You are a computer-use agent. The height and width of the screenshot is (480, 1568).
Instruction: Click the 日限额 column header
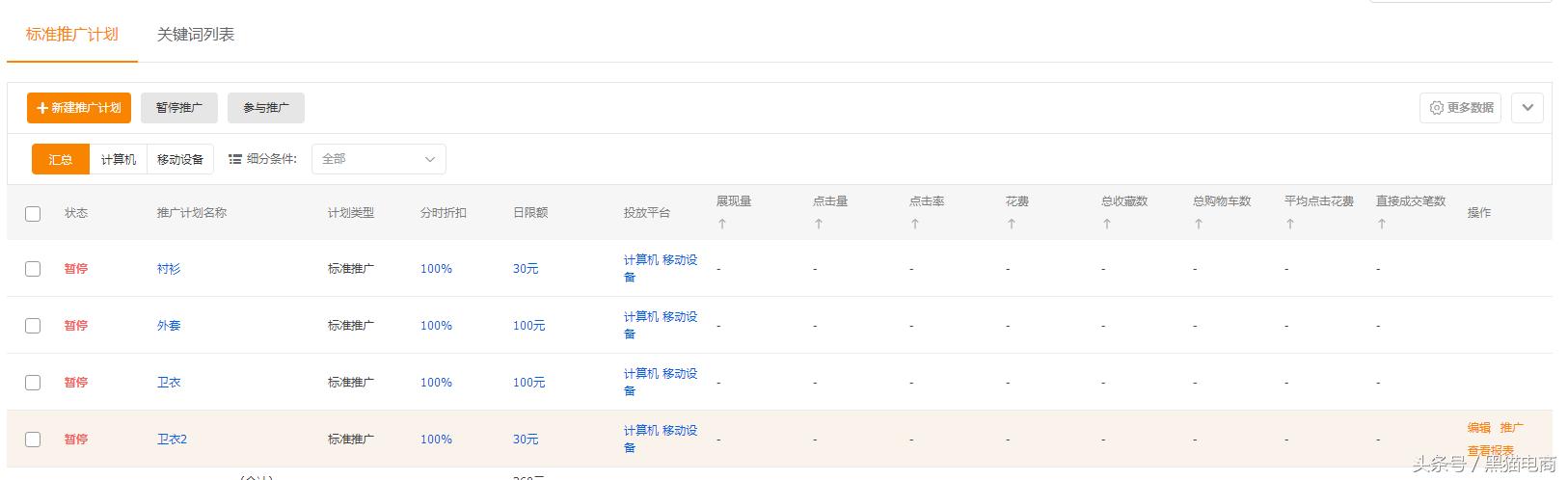pyautogui.click(x=530, y=213)
